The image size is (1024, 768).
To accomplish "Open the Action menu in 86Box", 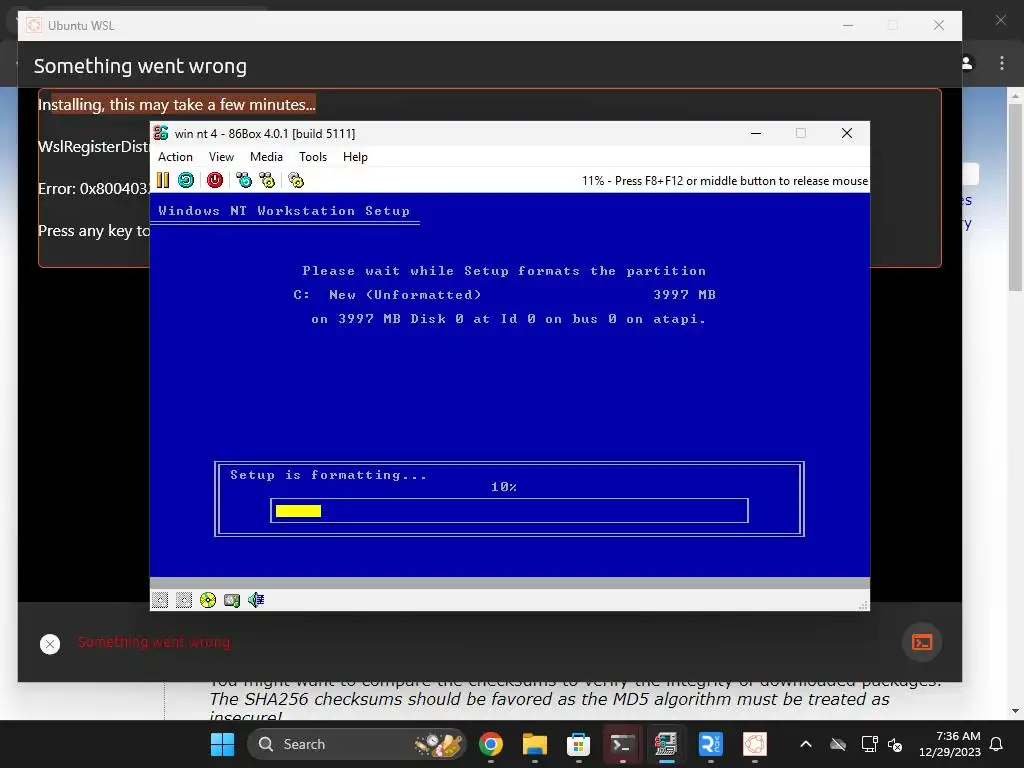I will [x=175, y=157].
